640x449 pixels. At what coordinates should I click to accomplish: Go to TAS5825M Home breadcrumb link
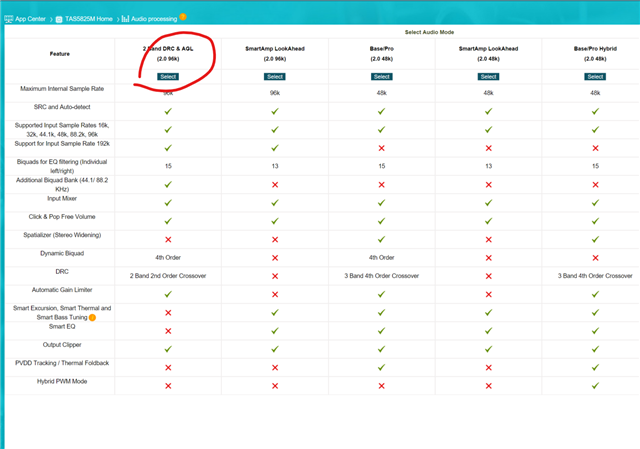(x=89, y=19)
